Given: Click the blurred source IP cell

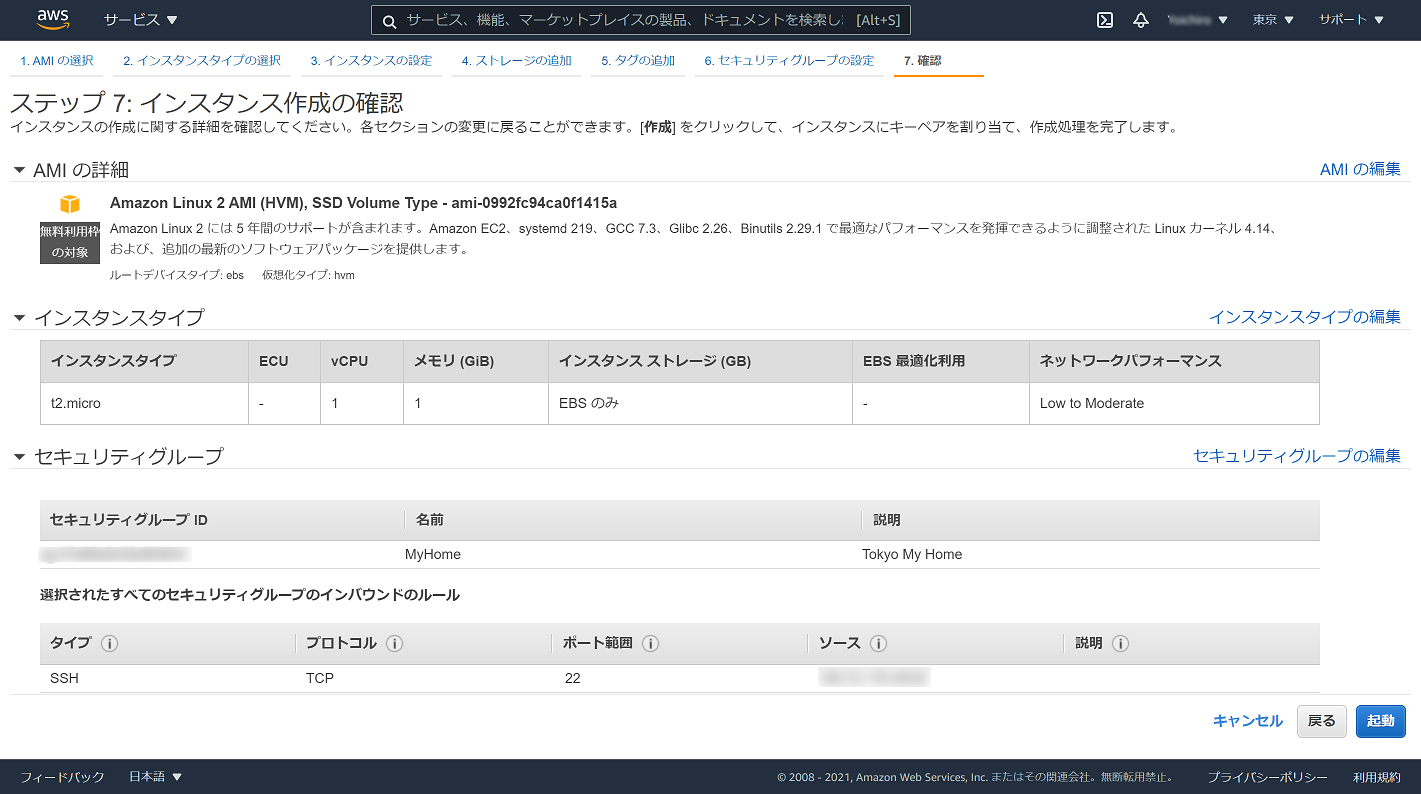Looking at the screenshot, I should (x=874, y=678).
